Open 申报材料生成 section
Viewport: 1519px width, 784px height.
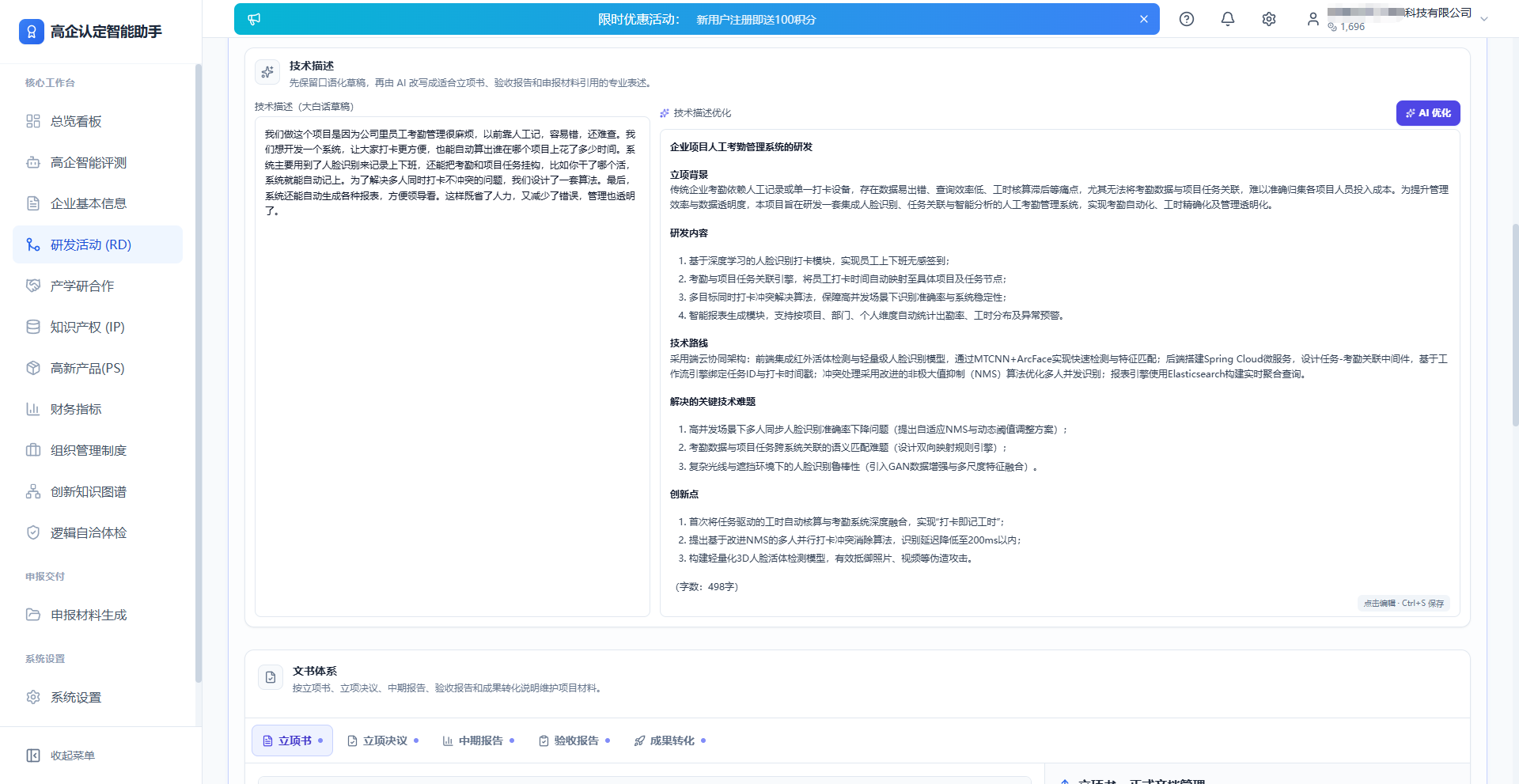[x=97, y=615]
